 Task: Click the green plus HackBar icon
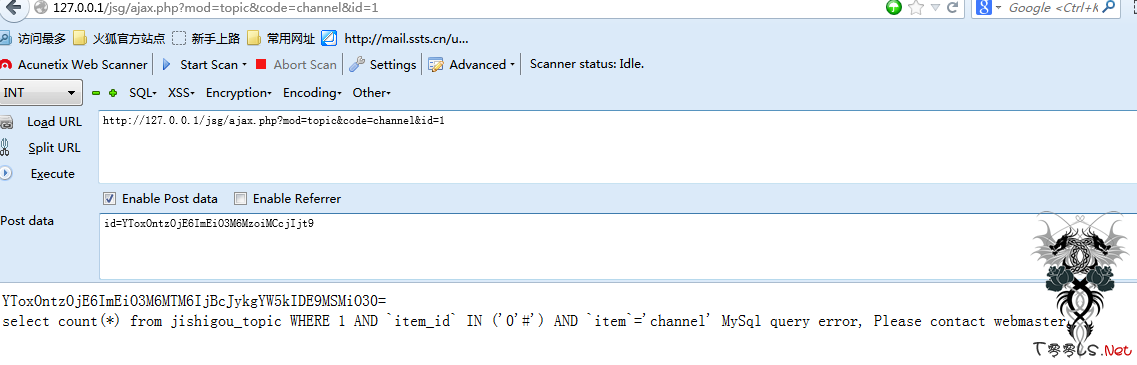click(x=112, y=93)
